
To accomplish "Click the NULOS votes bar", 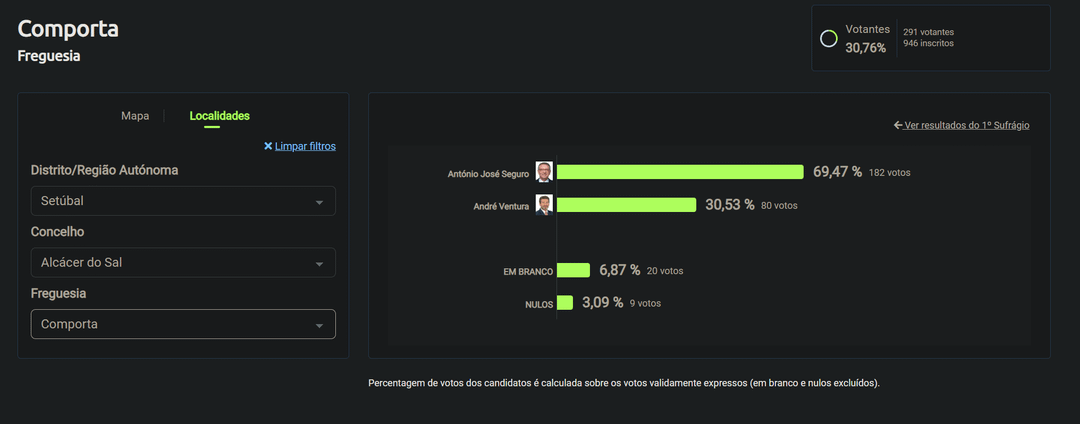I will click(x=565, y=303).
